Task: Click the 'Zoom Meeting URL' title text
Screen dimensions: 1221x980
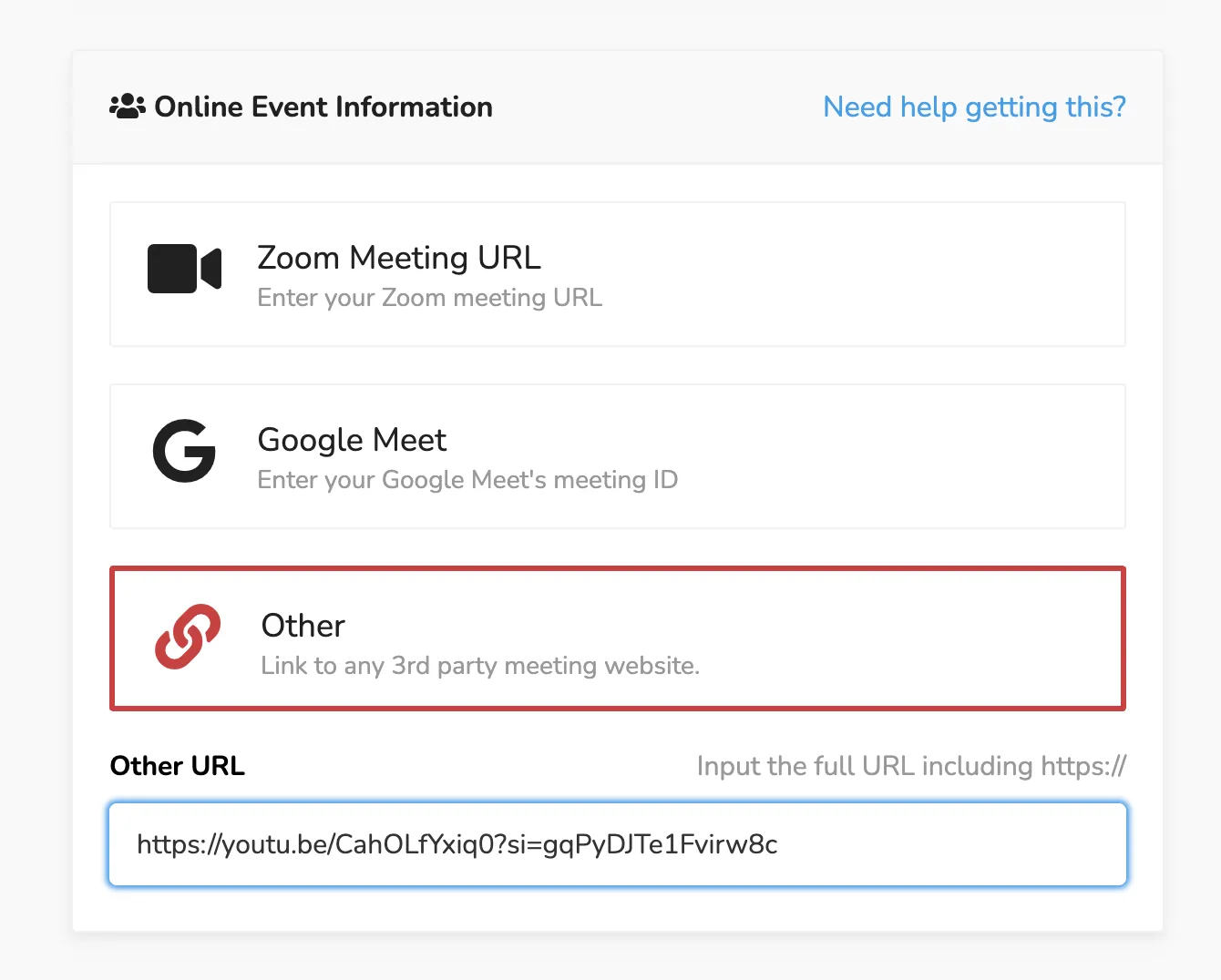Action: click(399, 258)
